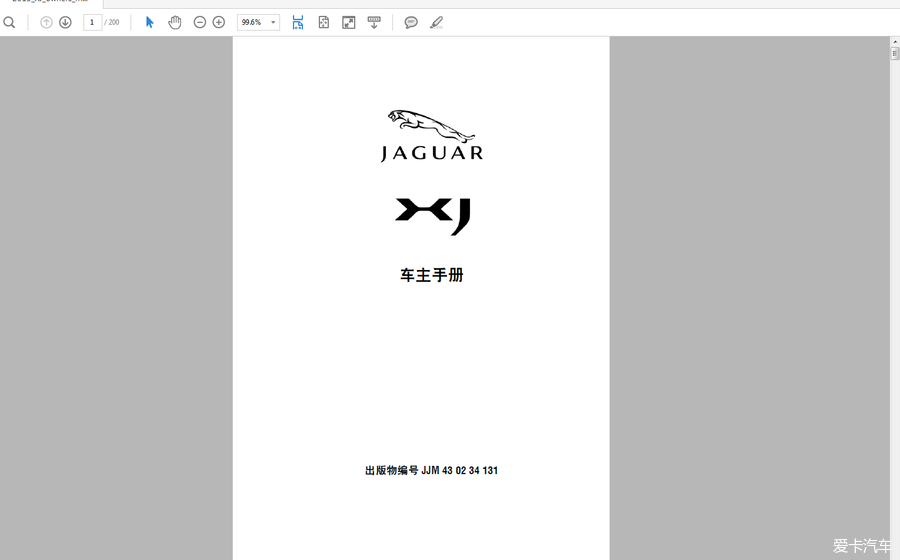Open the search magnifier tool

pyautogui.click(x=9, y=22)
